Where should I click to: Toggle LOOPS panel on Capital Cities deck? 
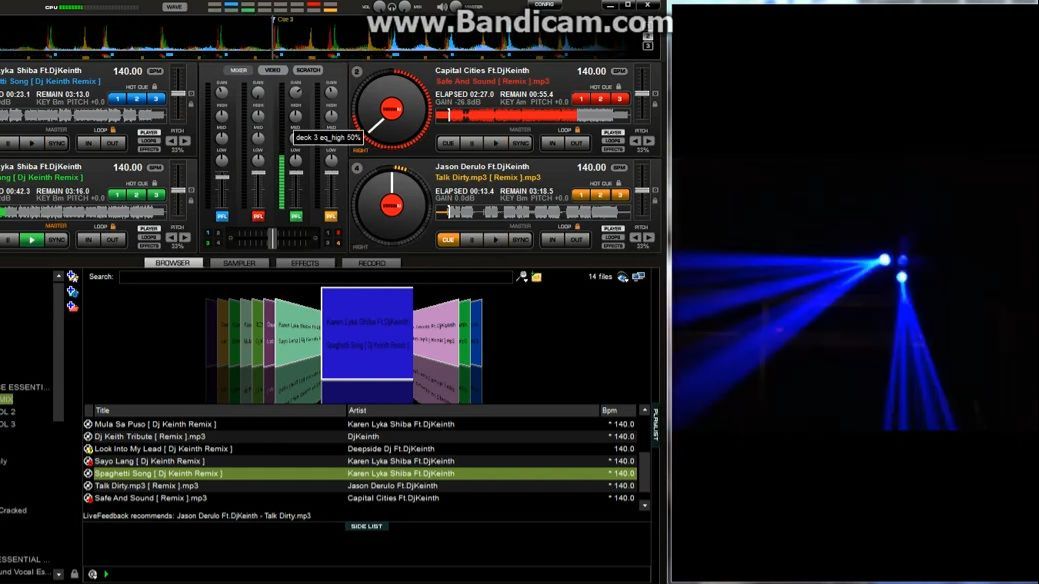coord(613,141)
